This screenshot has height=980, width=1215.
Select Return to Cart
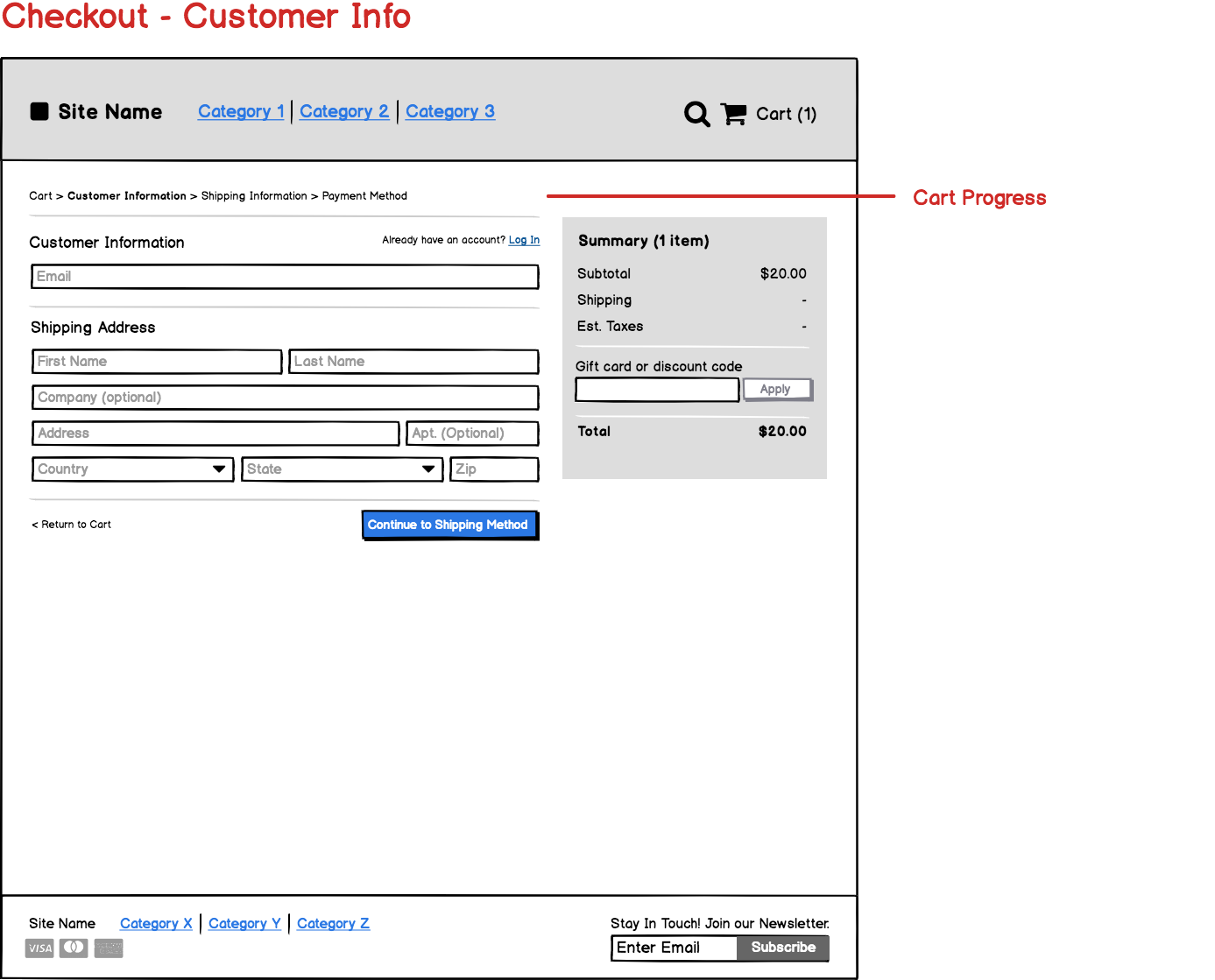click(71, 524)
